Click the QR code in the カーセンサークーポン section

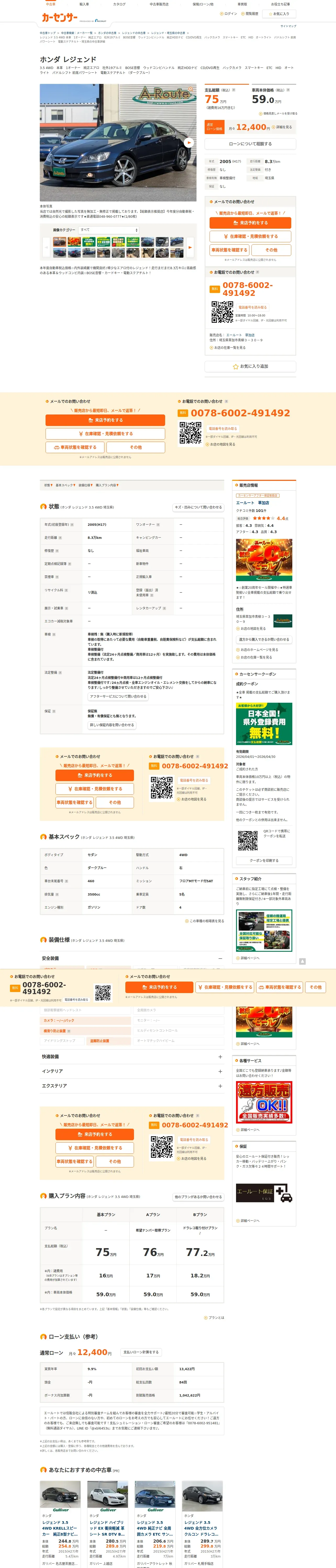coord(248,841)
